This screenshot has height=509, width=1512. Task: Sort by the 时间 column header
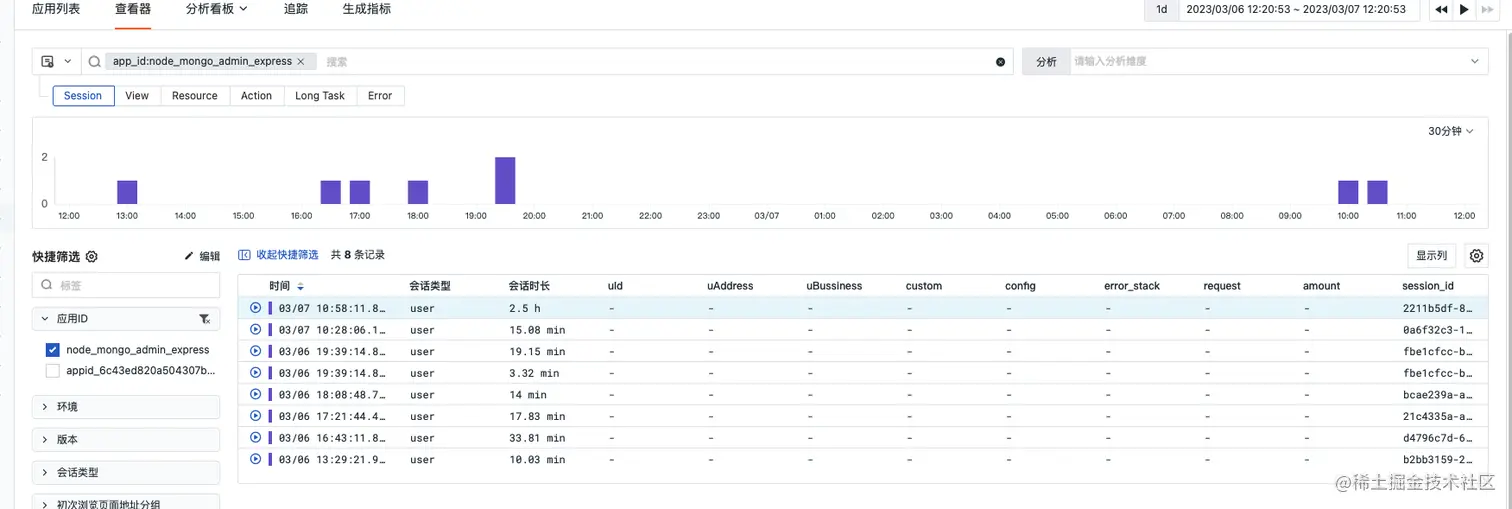tap(286, 286)
